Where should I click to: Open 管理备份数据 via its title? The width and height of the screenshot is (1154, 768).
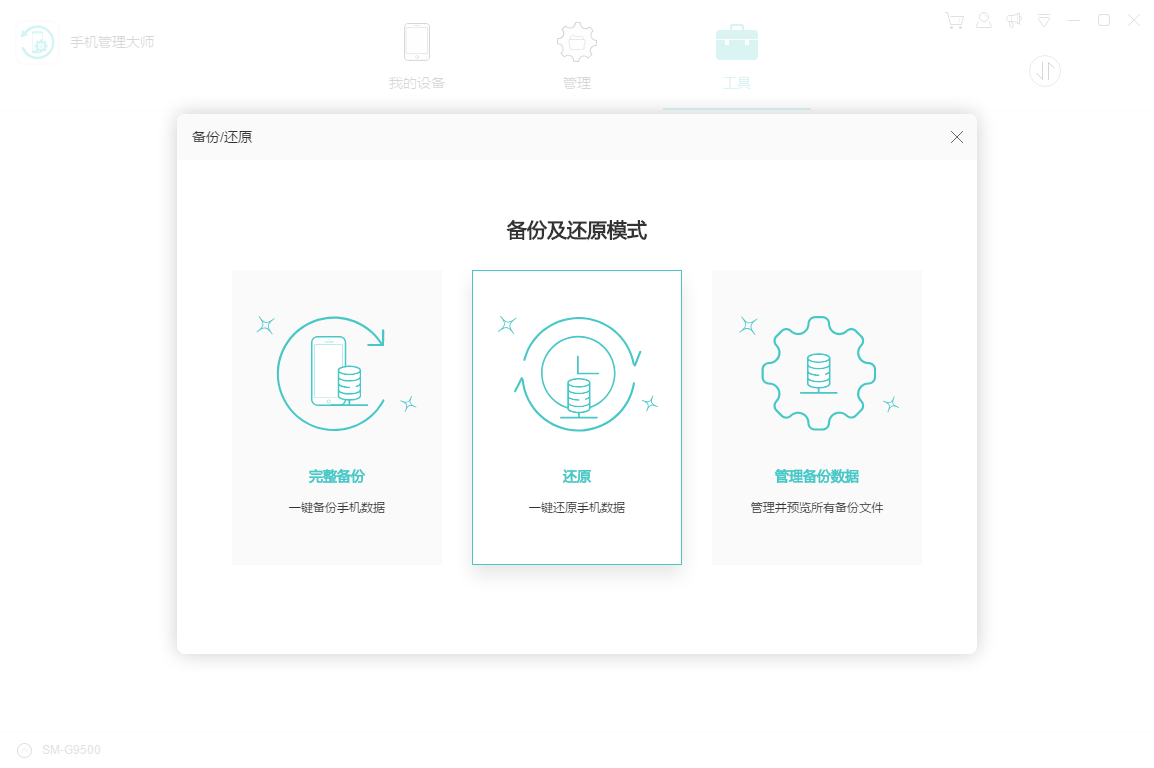[817, 477]
